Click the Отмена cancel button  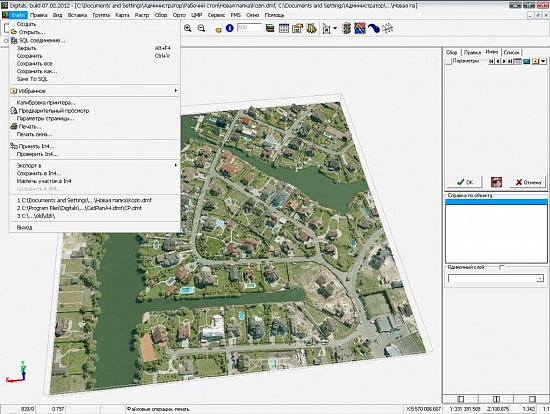coord(528,182)
